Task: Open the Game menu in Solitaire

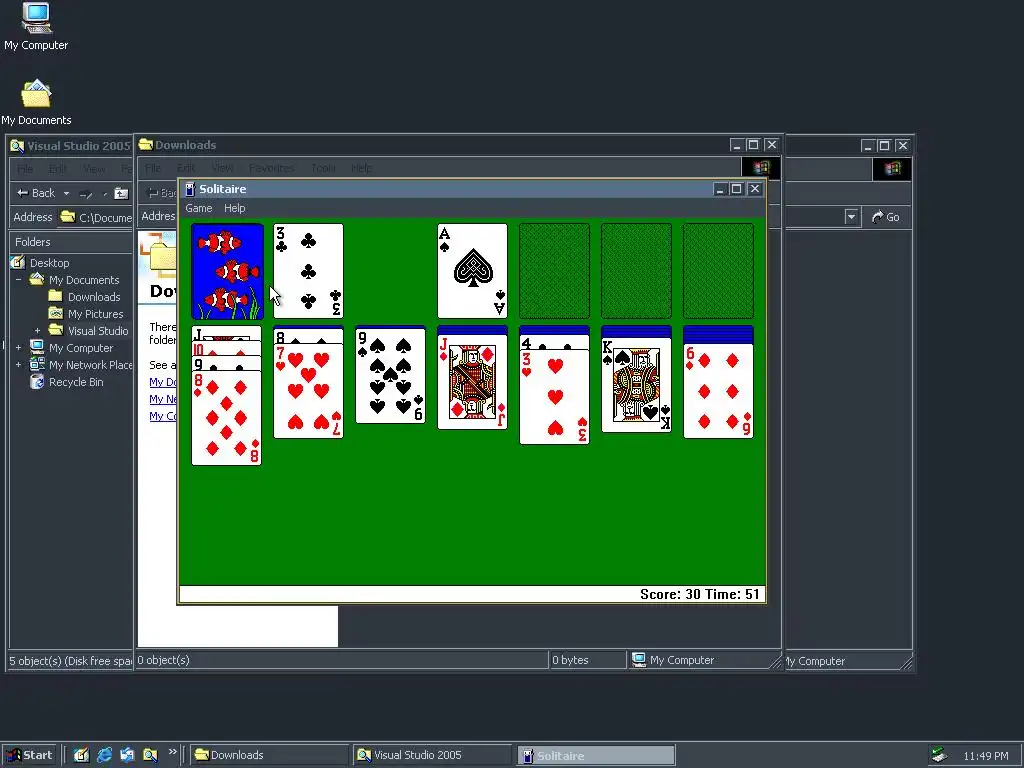Action: click(199, 208)
